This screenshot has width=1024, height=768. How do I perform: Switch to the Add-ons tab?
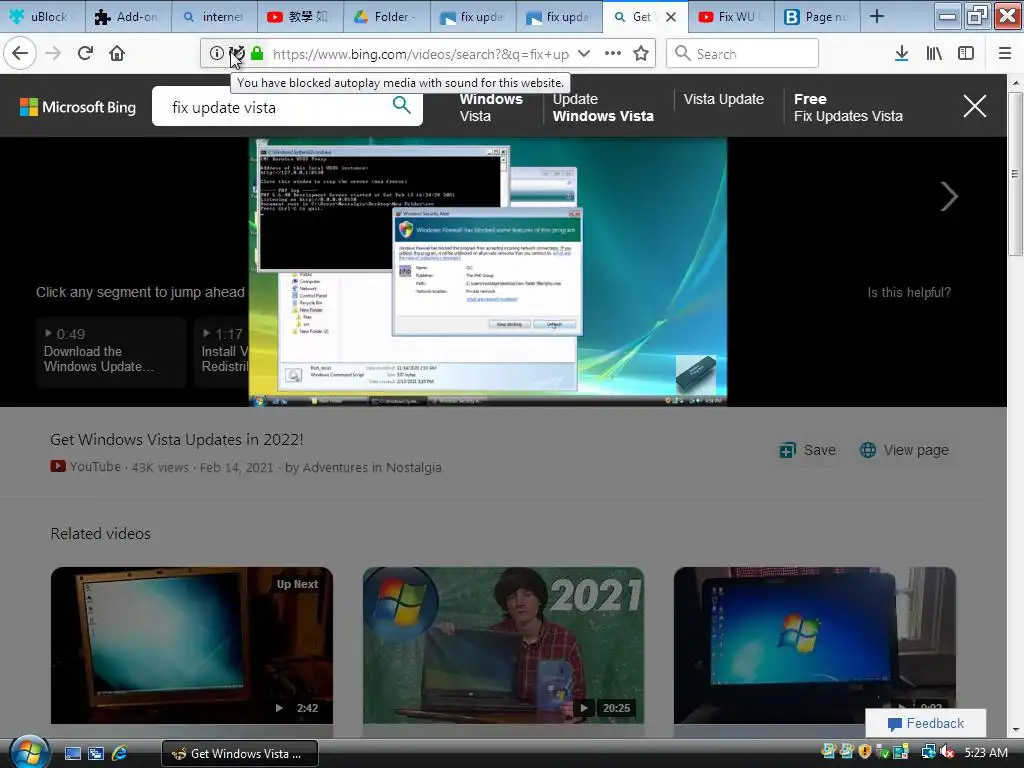click(x=129, y=17)
